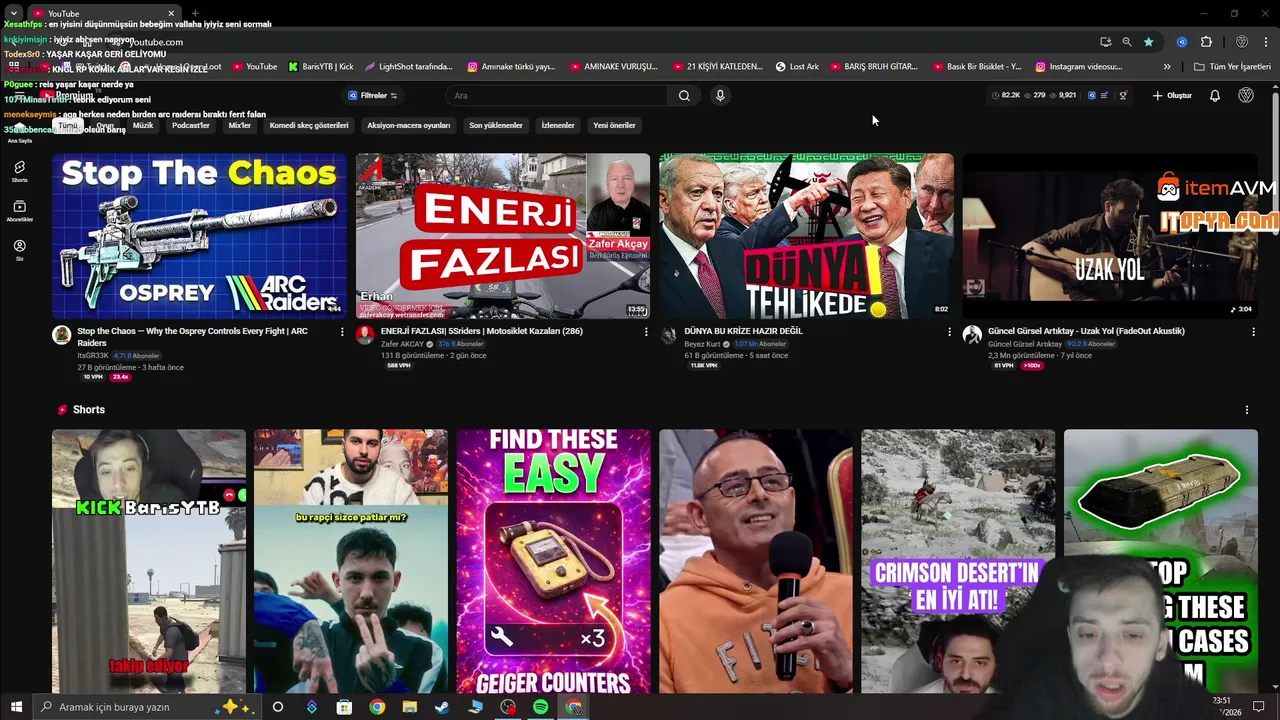
Task: Click the YouTube search magnifier icon
Action: tap(684, 96)
